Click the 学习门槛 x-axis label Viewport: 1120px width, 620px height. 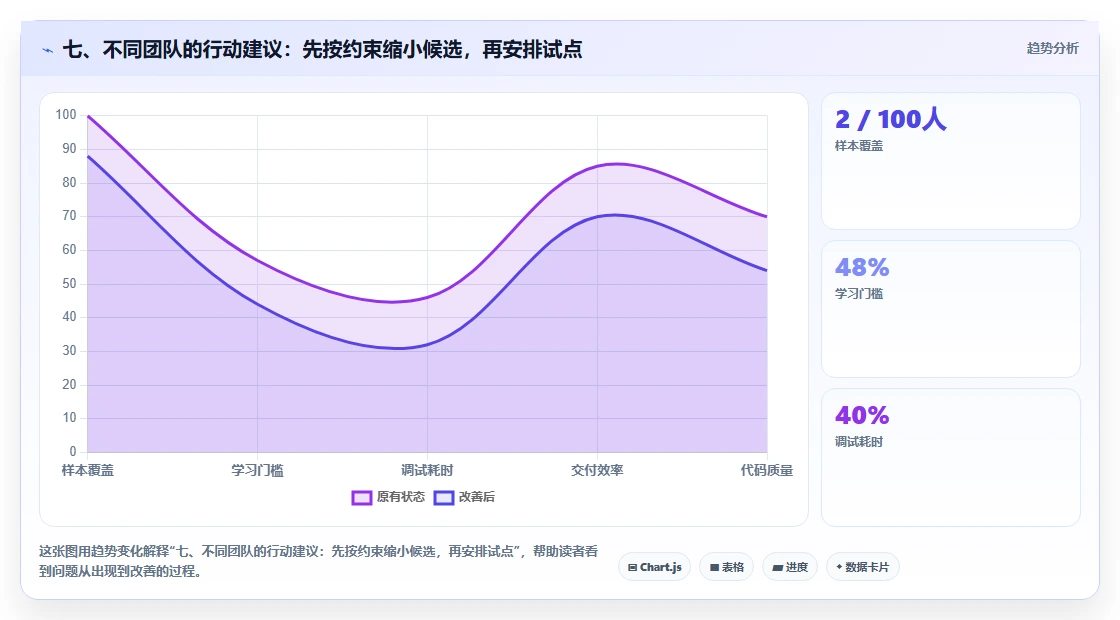coord(257,470)
